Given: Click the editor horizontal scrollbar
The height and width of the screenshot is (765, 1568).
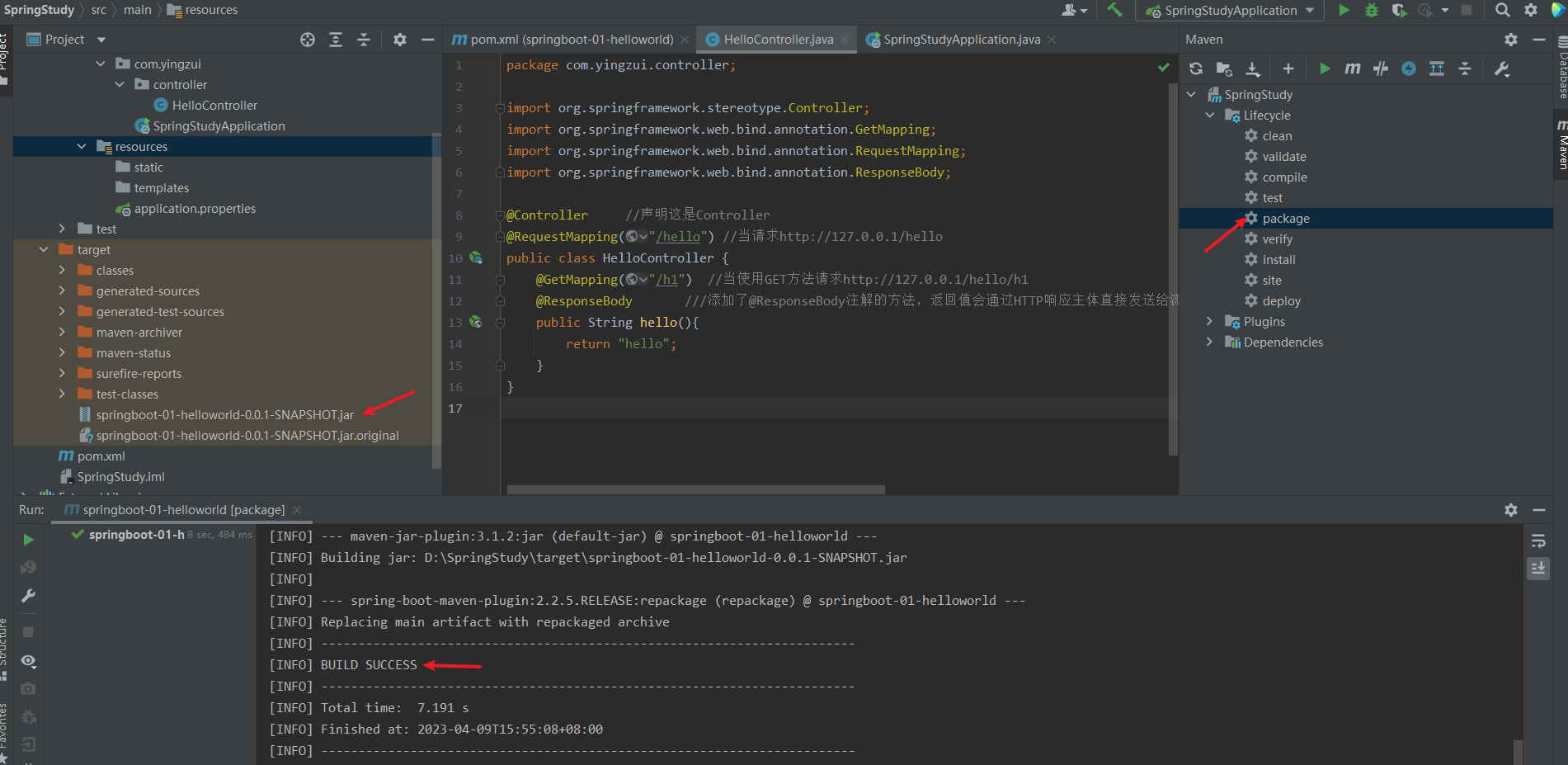Looking at the screenshot, I should click(695, 489).
